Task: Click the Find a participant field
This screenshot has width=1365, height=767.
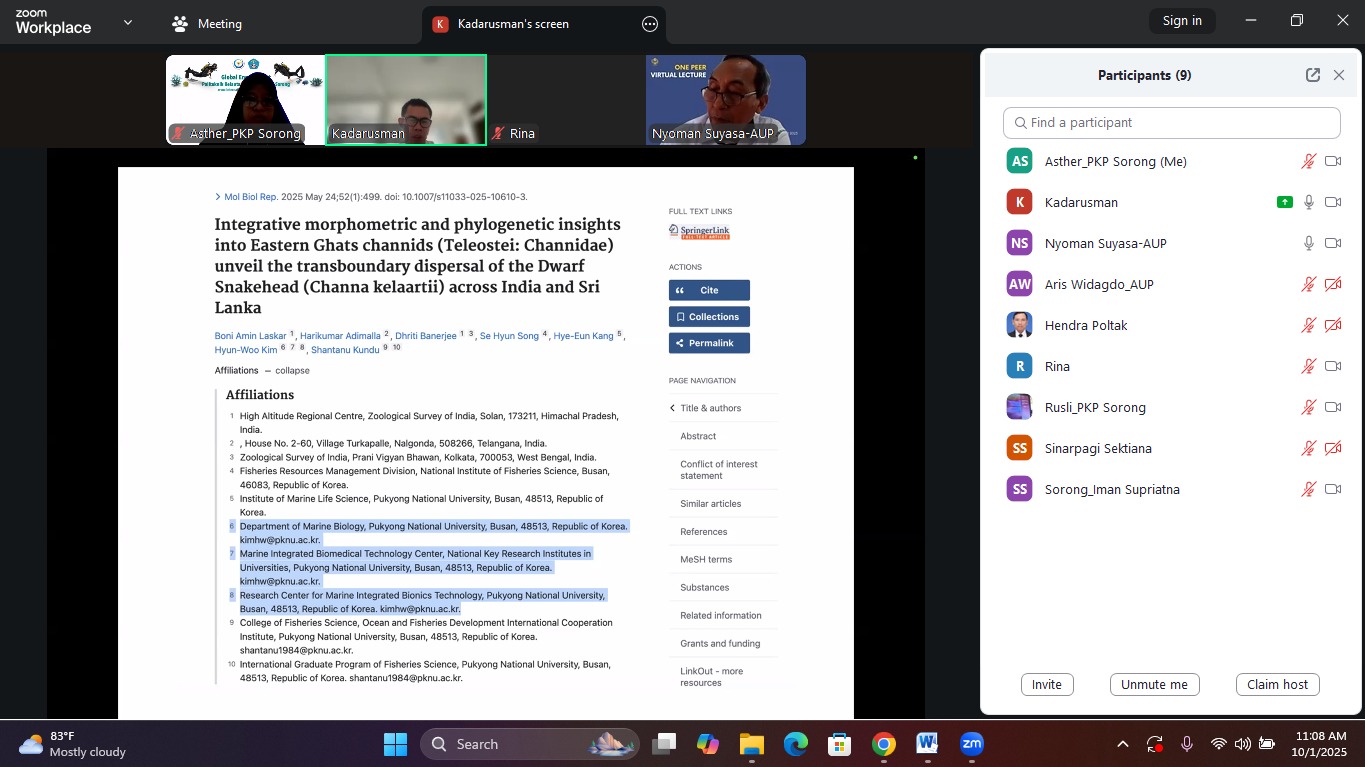Action: (x=1171, y=122)
